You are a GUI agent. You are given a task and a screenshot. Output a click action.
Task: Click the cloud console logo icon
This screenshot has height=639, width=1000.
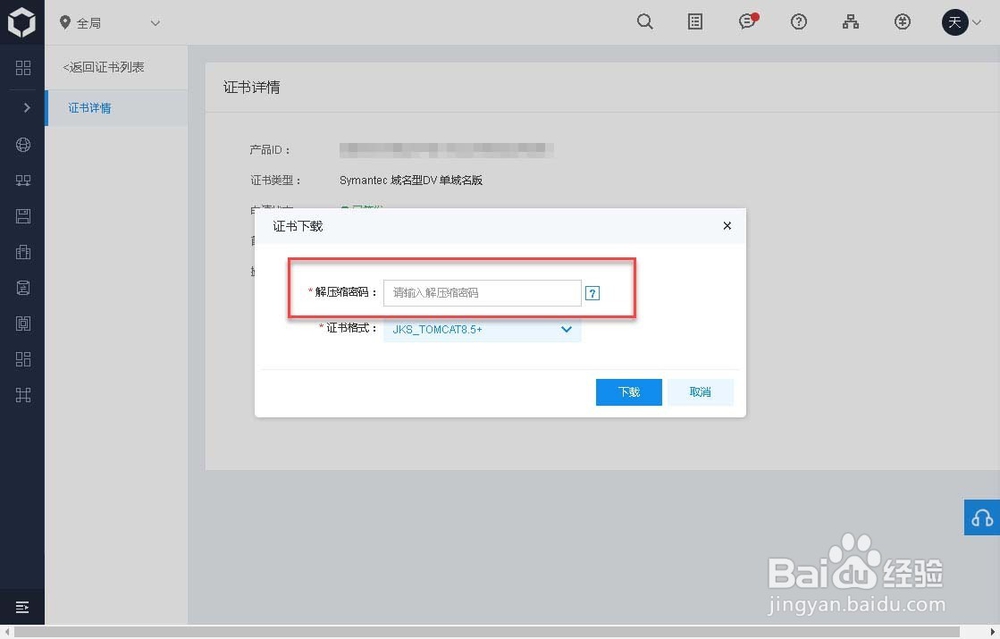coord(22,22)
